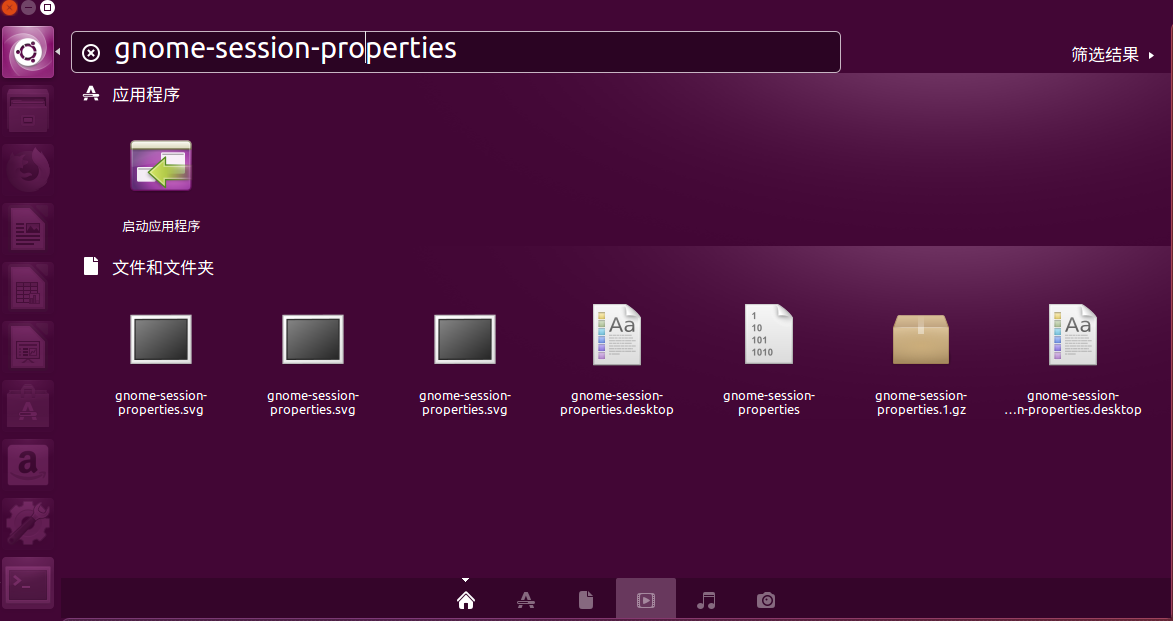
Task: Expand the 筛选结果 filter results panel
Action: pos(1112,55)
